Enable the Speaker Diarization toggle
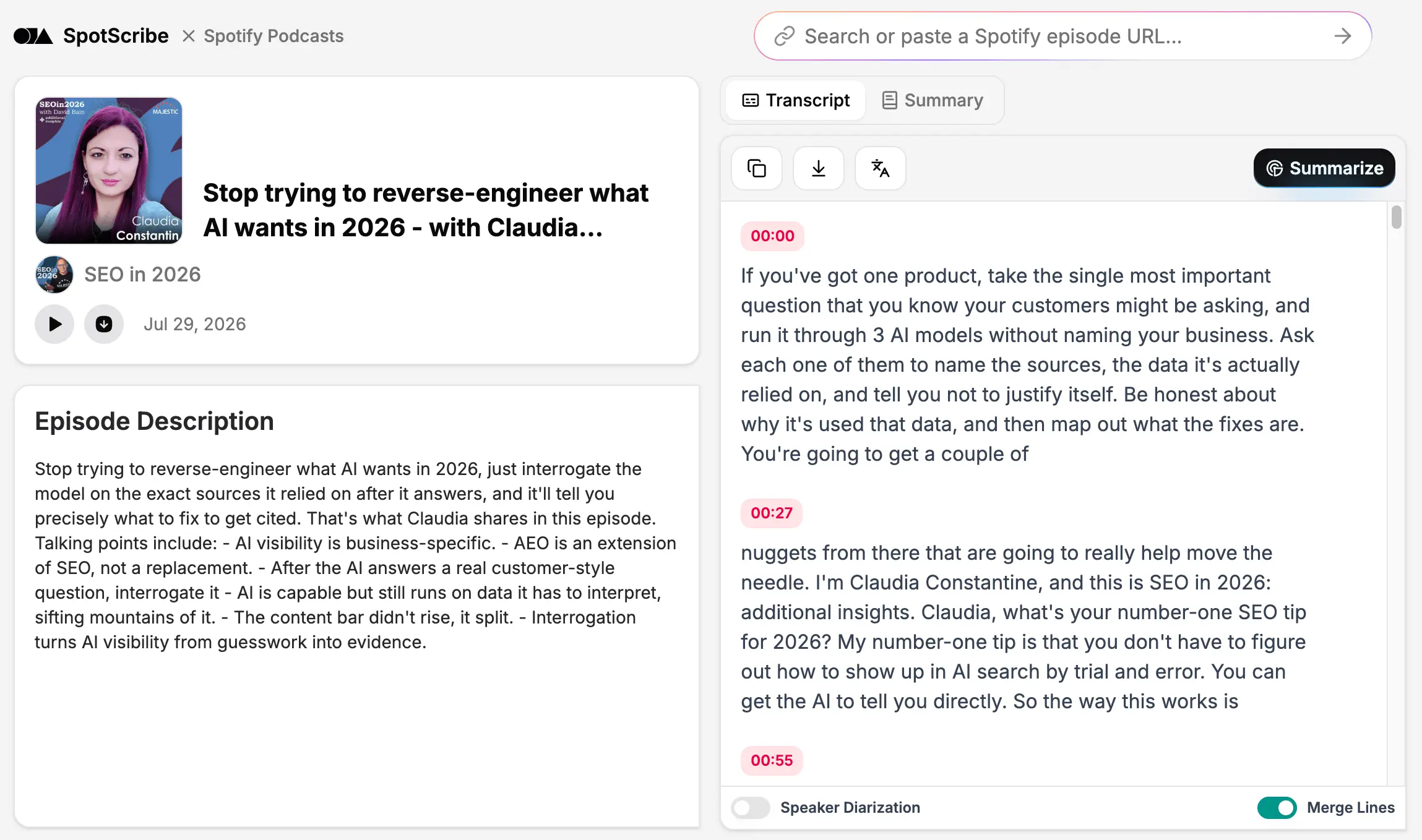1422x840 pixels. (750, 807)
